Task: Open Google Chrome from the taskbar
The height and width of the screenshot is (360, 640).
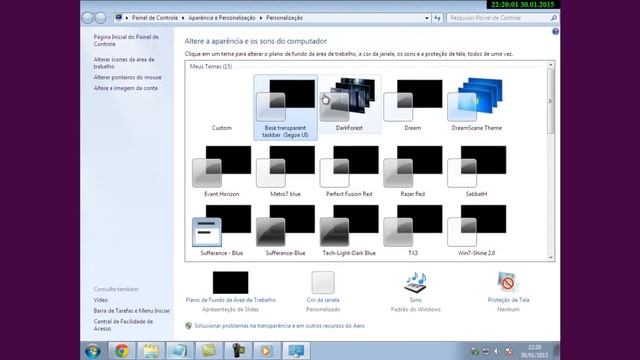Action: tap(122, 351)
